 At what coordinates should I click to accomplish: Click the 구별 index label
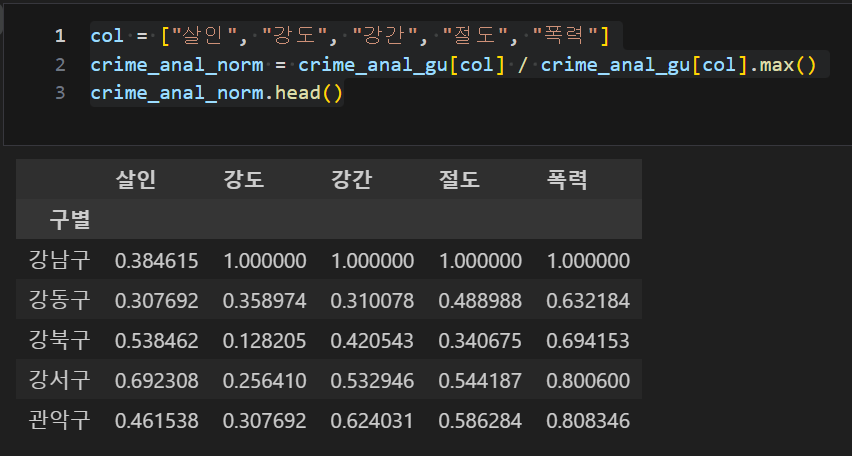point(70,220)
